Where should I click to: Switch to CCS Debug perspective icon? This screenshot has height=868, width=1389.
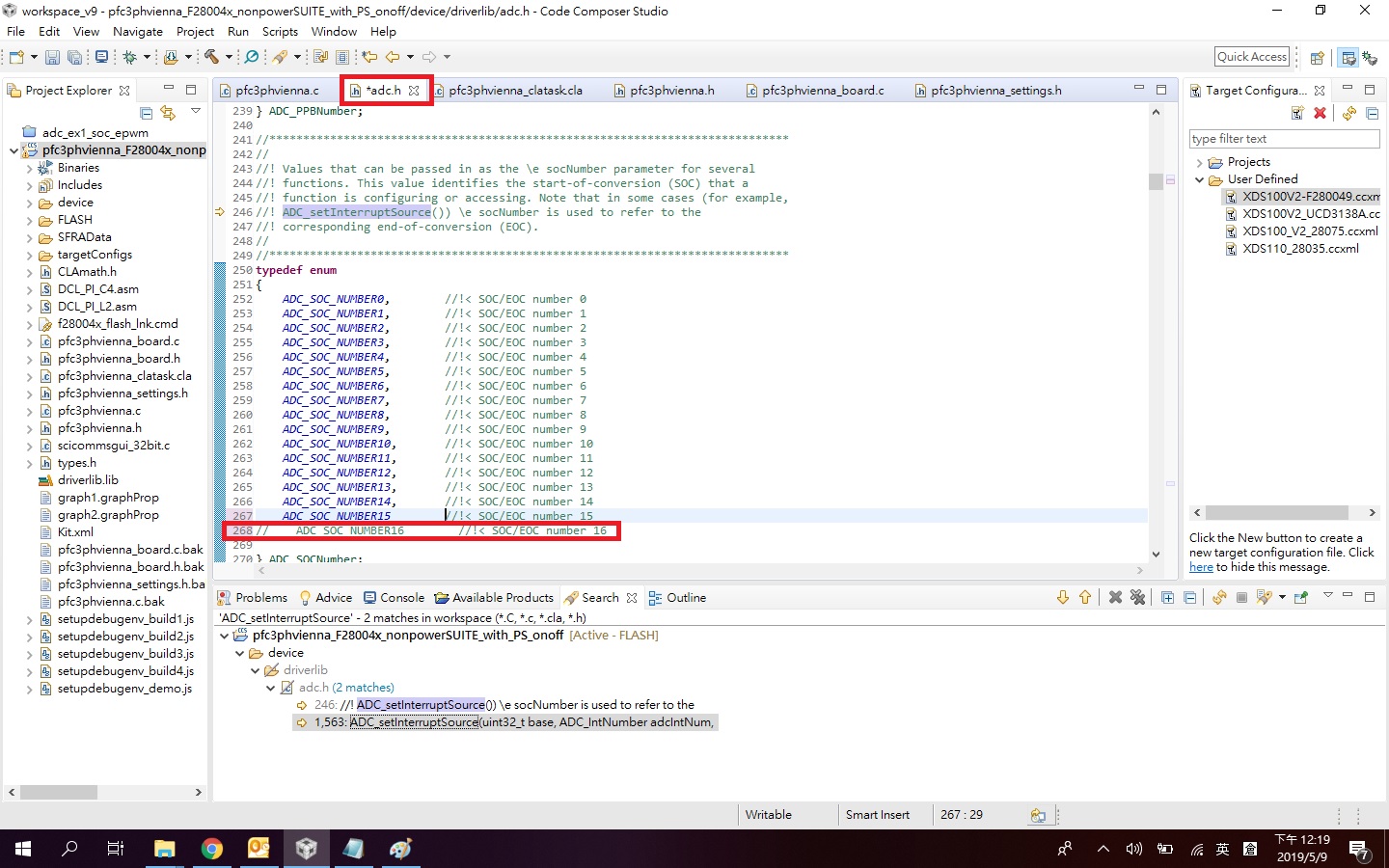click(1370, 58)
